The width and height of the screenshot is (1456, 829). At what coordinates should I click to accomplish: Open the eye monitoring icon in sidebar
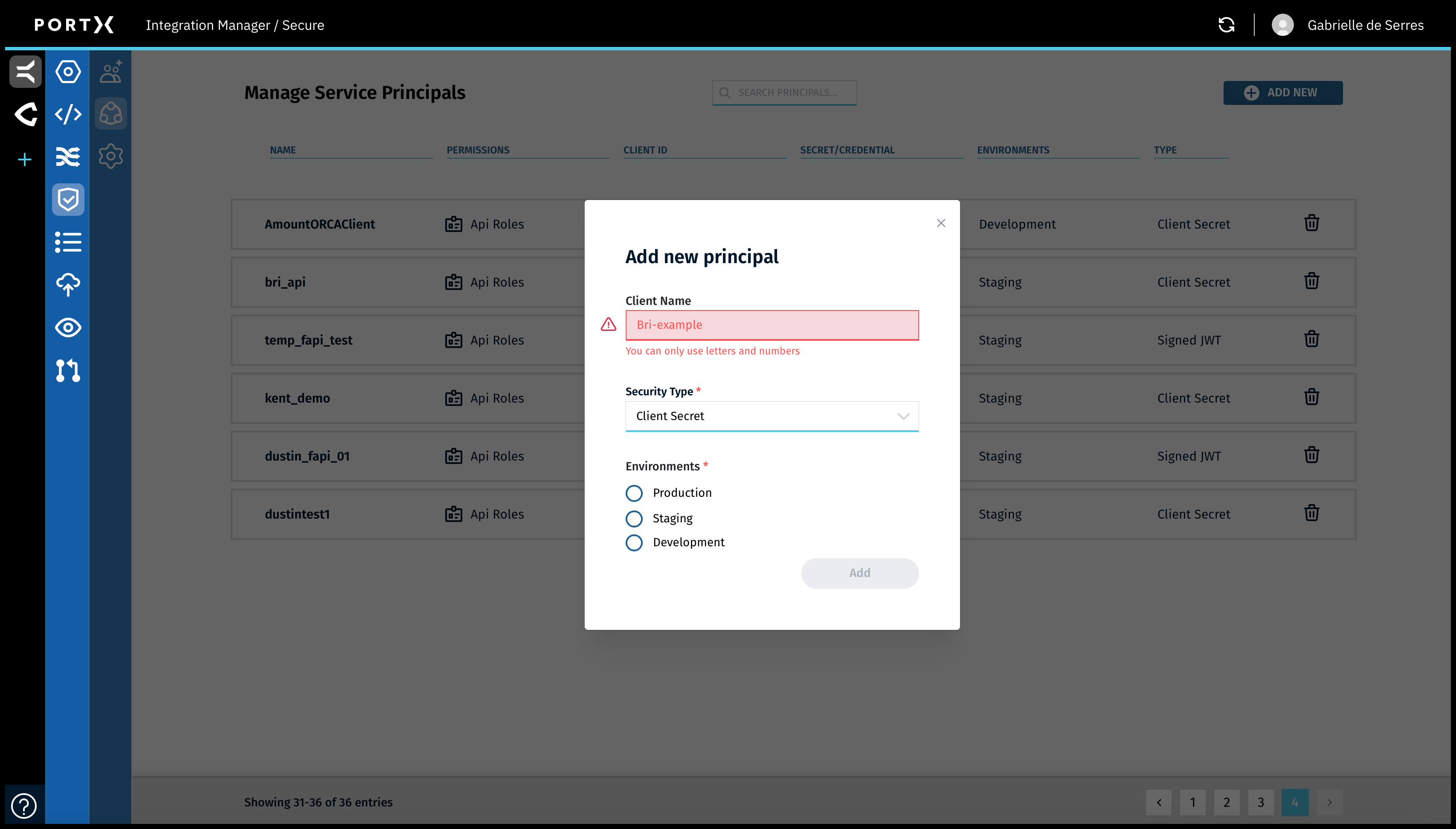click(68, 328)
